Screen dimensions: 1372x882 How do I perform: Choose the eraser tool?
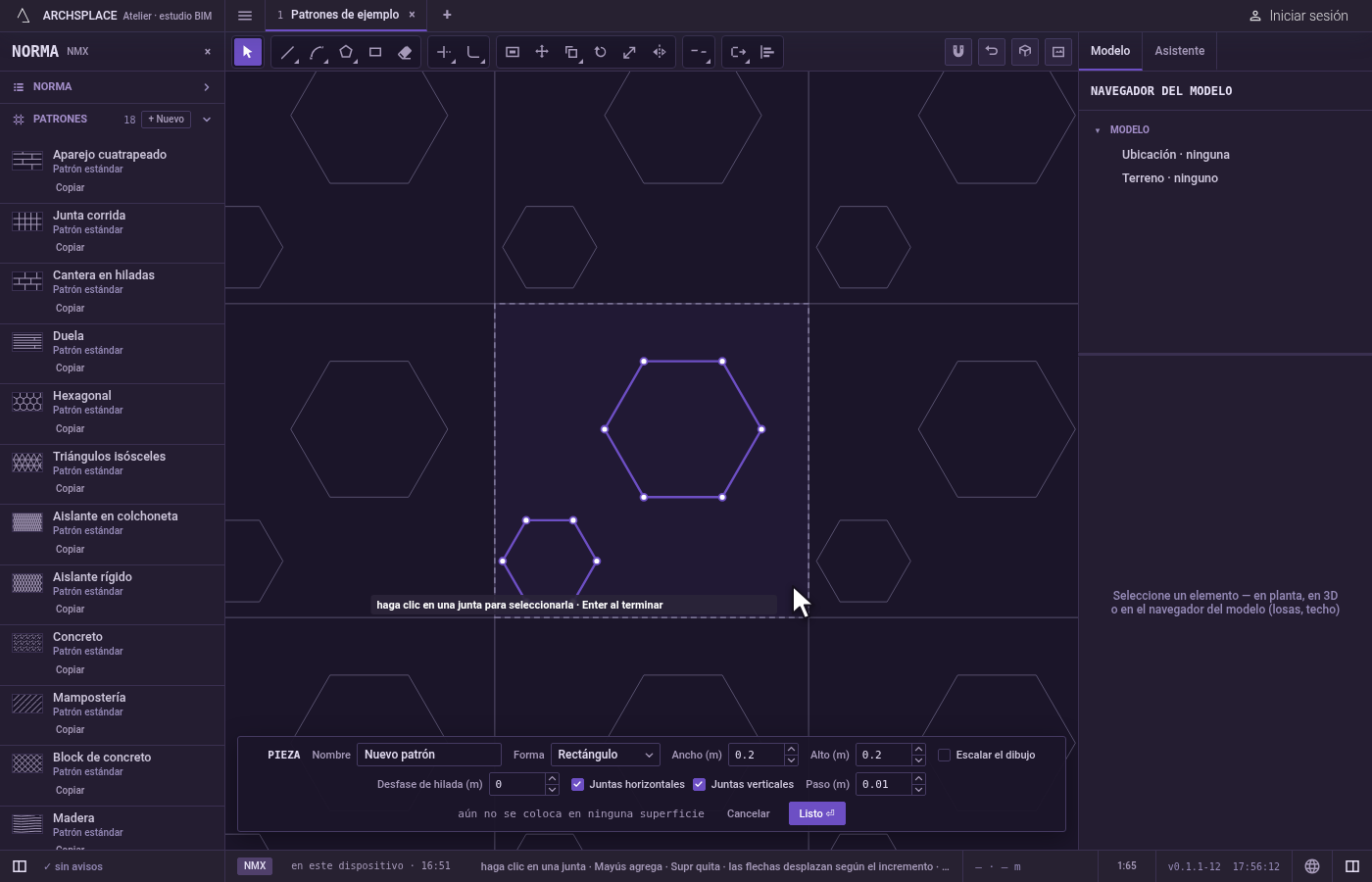click(x=405, y=52)
